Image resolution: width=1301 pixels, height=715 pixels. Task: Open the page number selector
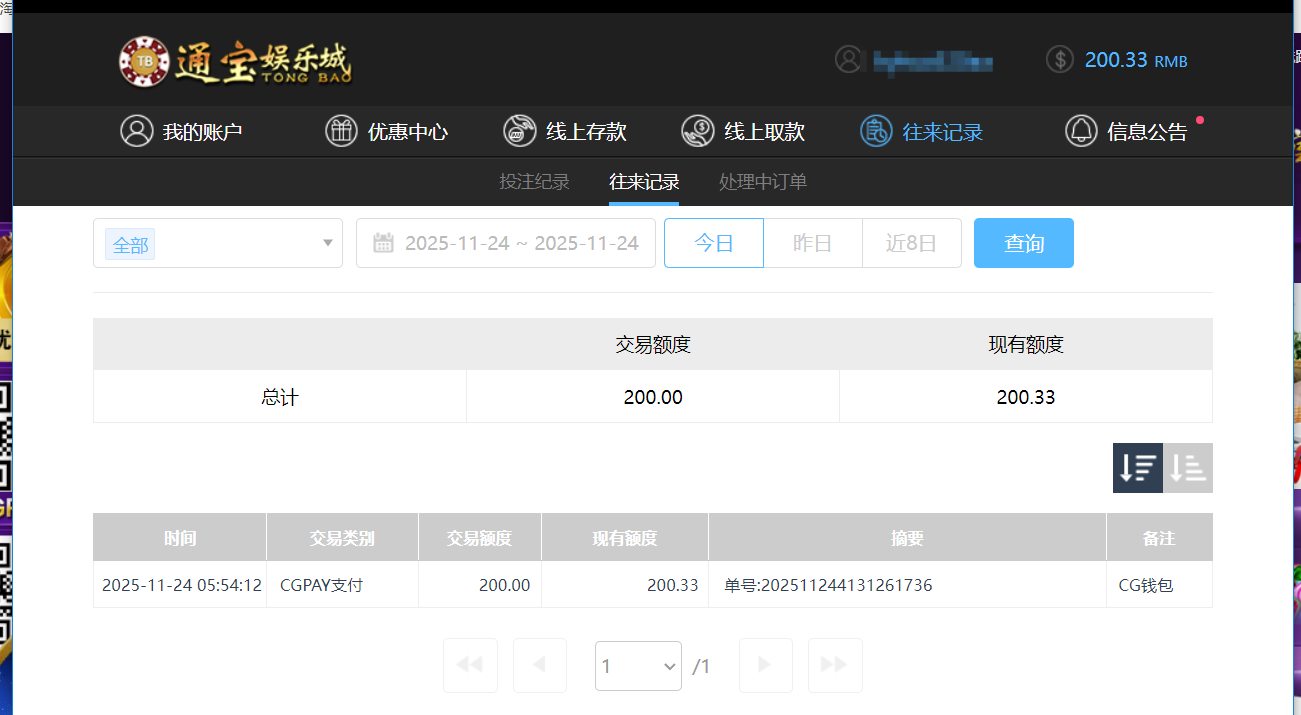tap(638, 665)
